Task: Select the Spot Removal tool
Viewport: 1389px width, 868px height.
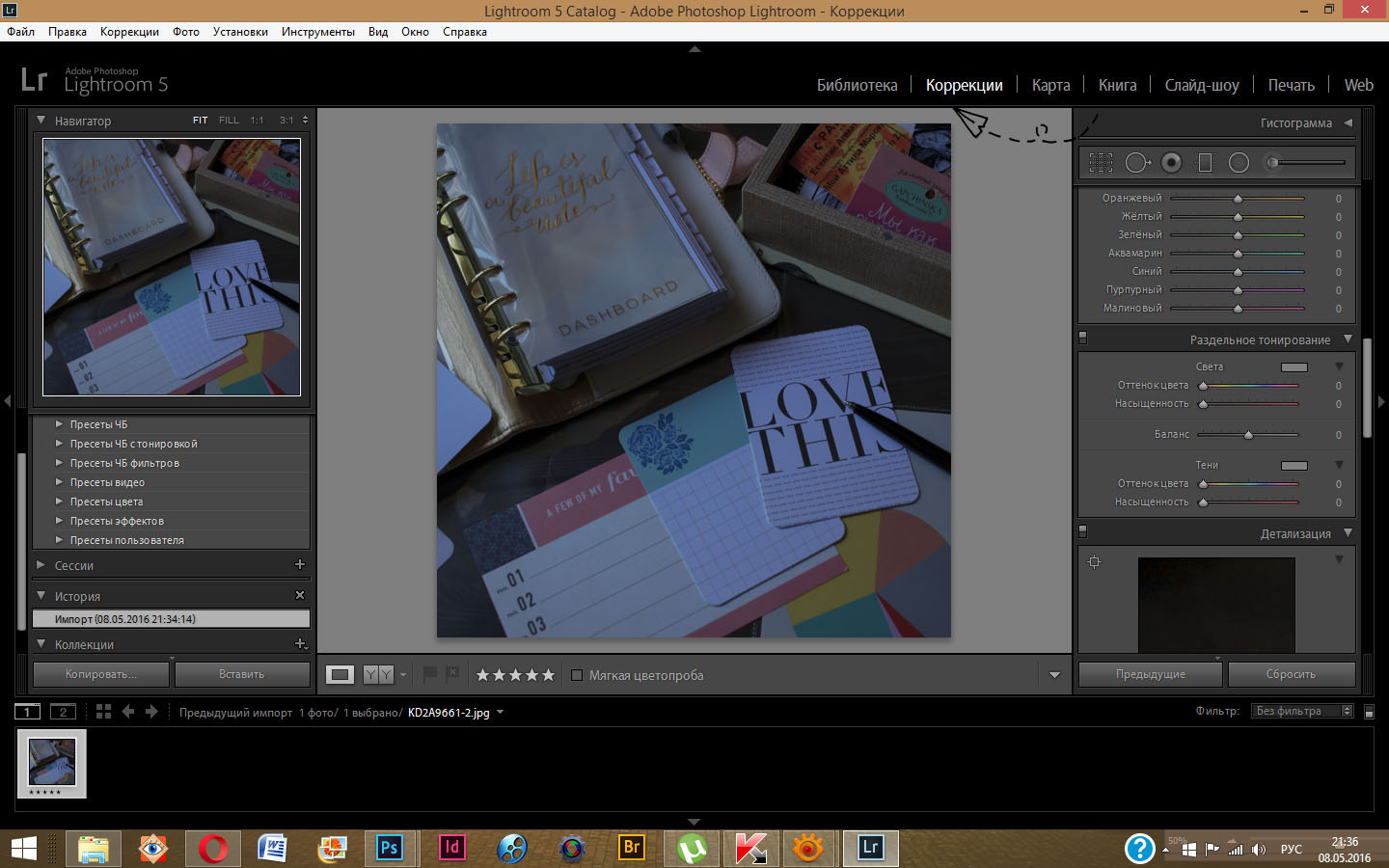Action: pos(1137,163)
